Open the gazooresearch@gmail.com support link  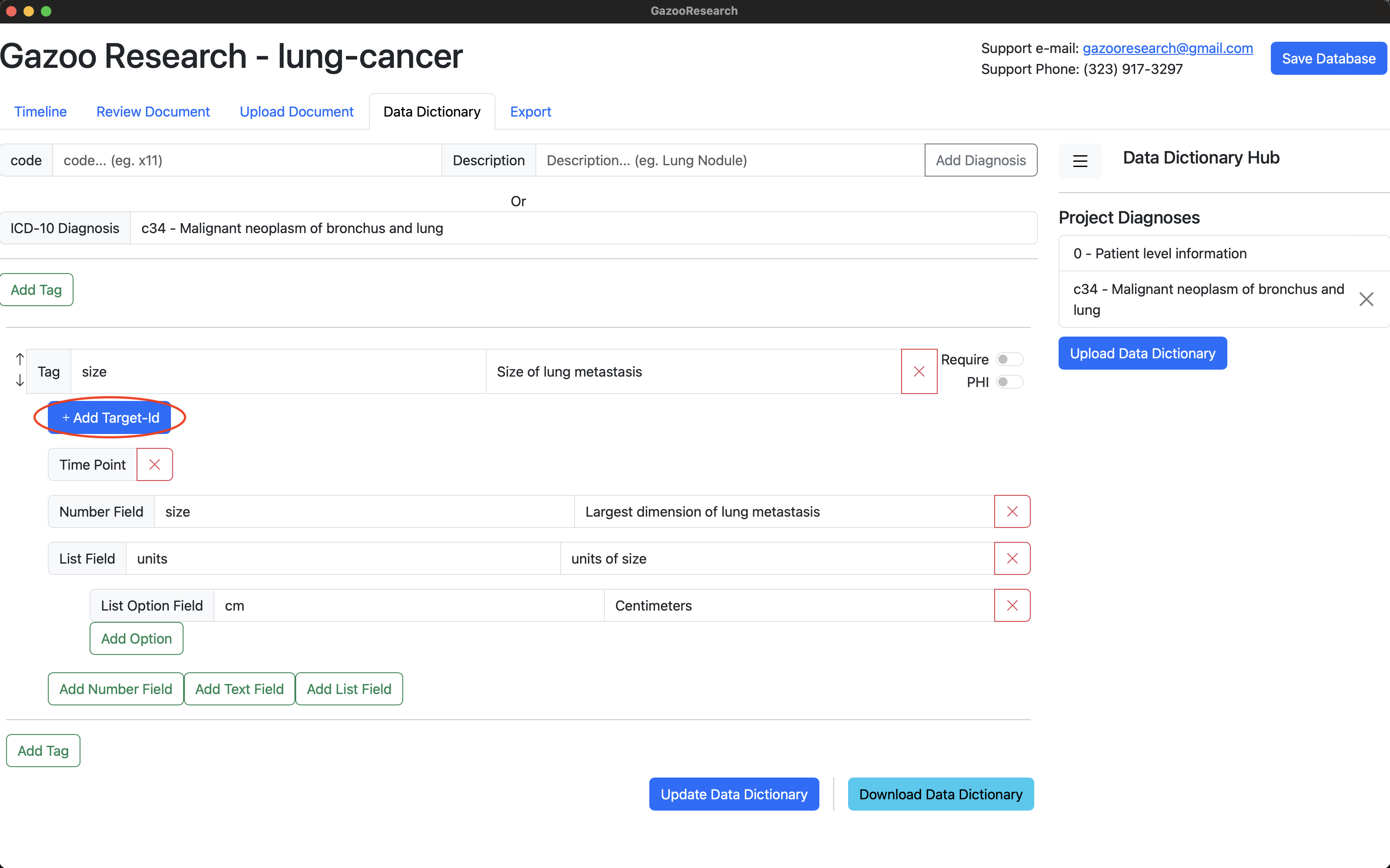coord(1167,48)
